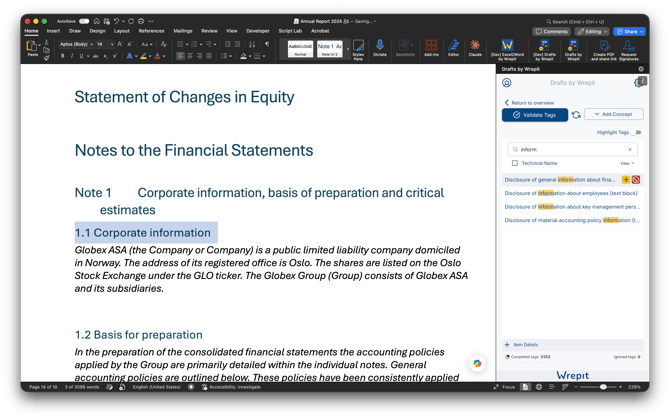Click the Return to overview link
The image size is (670, 419).
pos(529,103)
